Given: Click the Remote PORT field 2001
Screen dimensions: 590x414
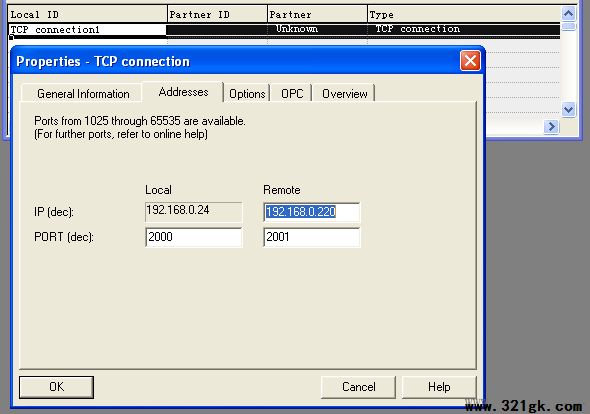Looking at the screenshot, I should [312, 237].
